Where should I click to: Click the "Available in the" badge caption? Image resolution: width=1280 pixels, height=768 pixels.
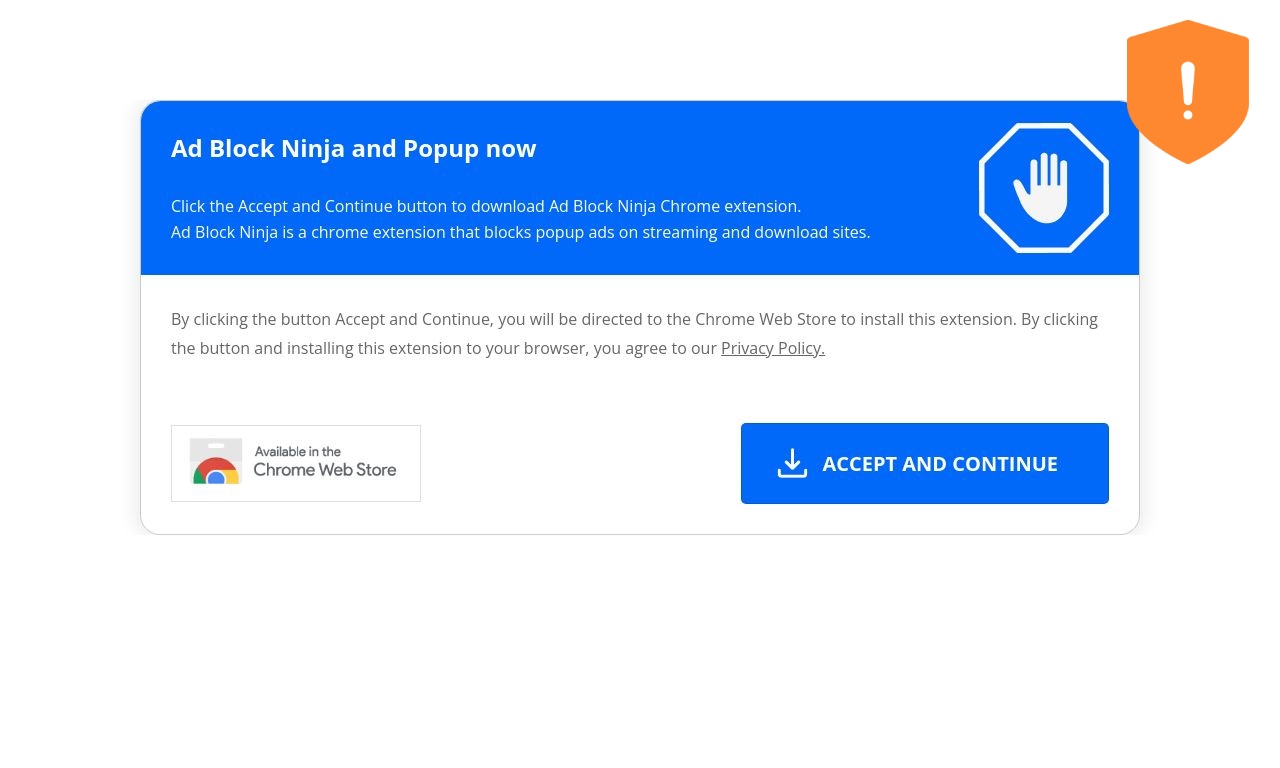[298, 451]
